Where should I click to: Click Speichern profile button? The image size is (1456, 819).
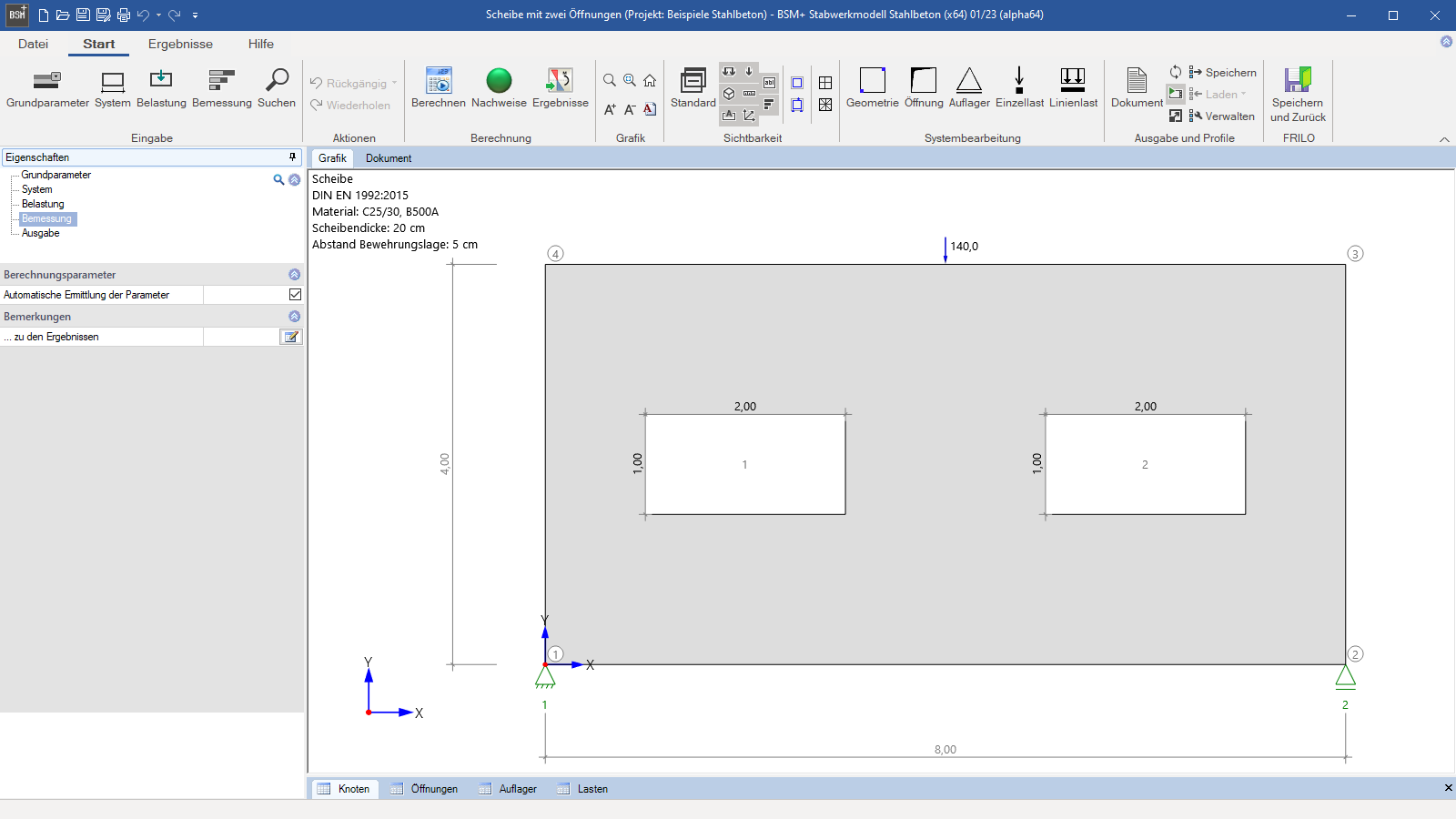tap(1222, 72)
